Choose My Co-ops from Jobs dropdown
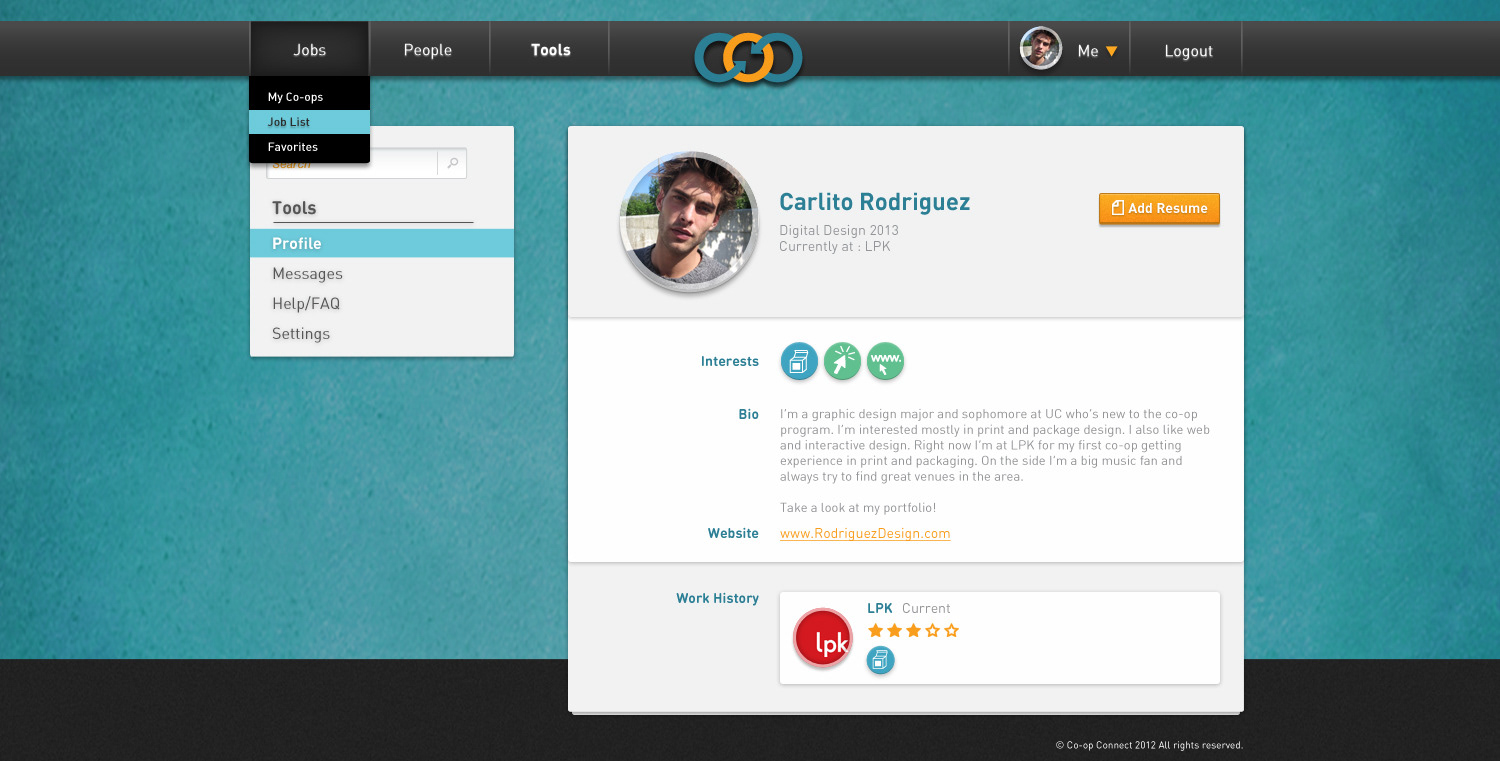The width and height of the screenshot is (1500, 761). 309,97
